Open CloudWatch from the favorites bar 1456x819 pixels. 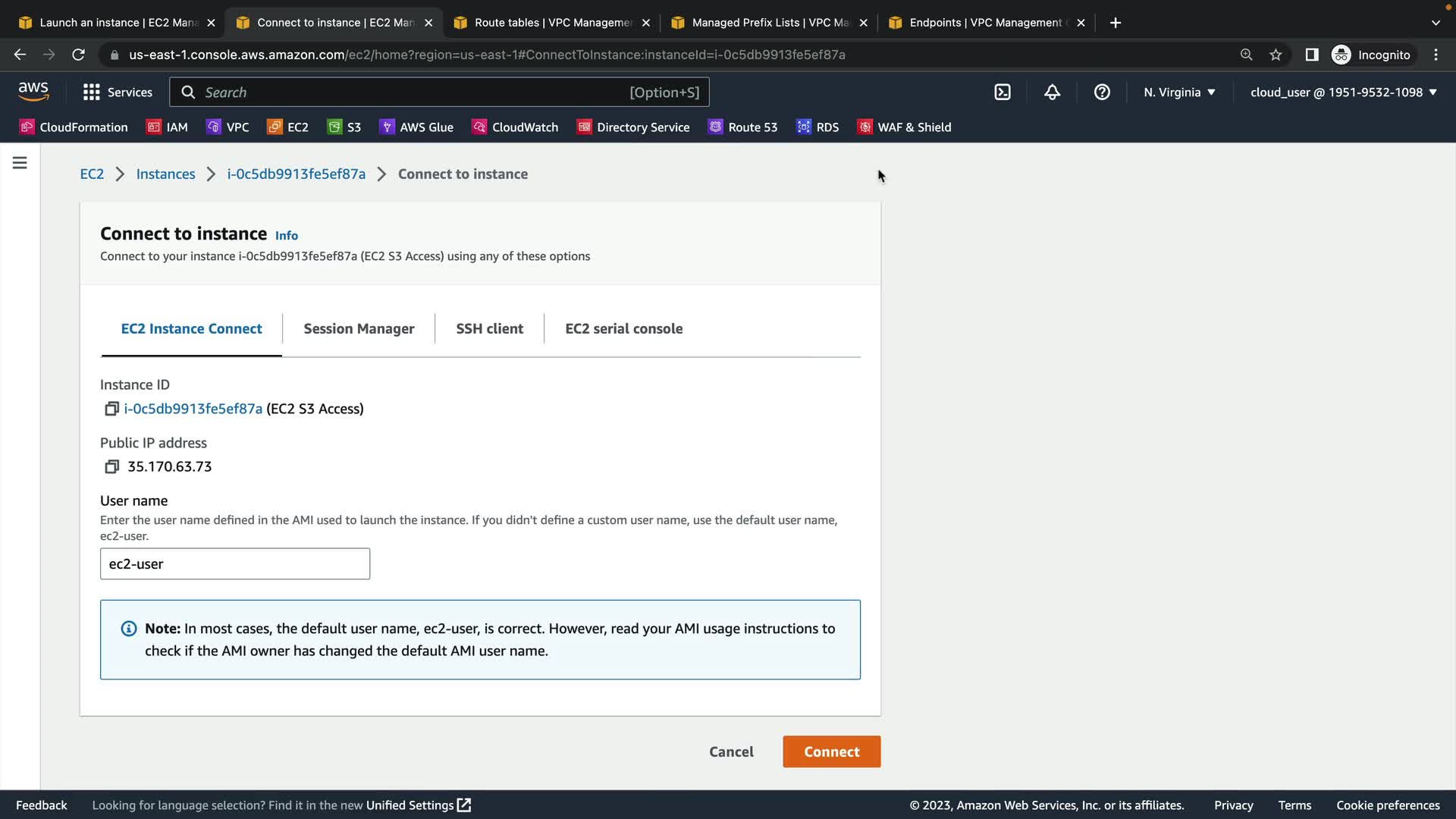pos(515,127)
